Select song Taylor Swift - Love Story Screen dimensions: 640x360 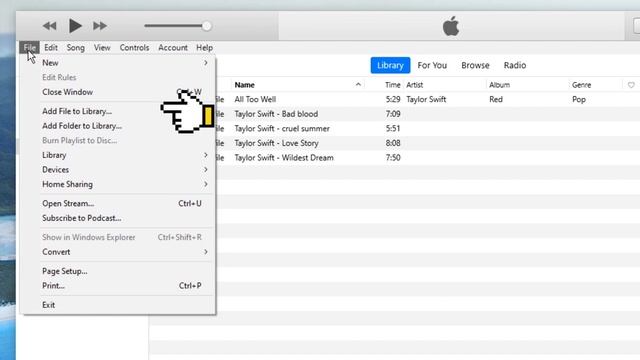[x=276, y=143]
